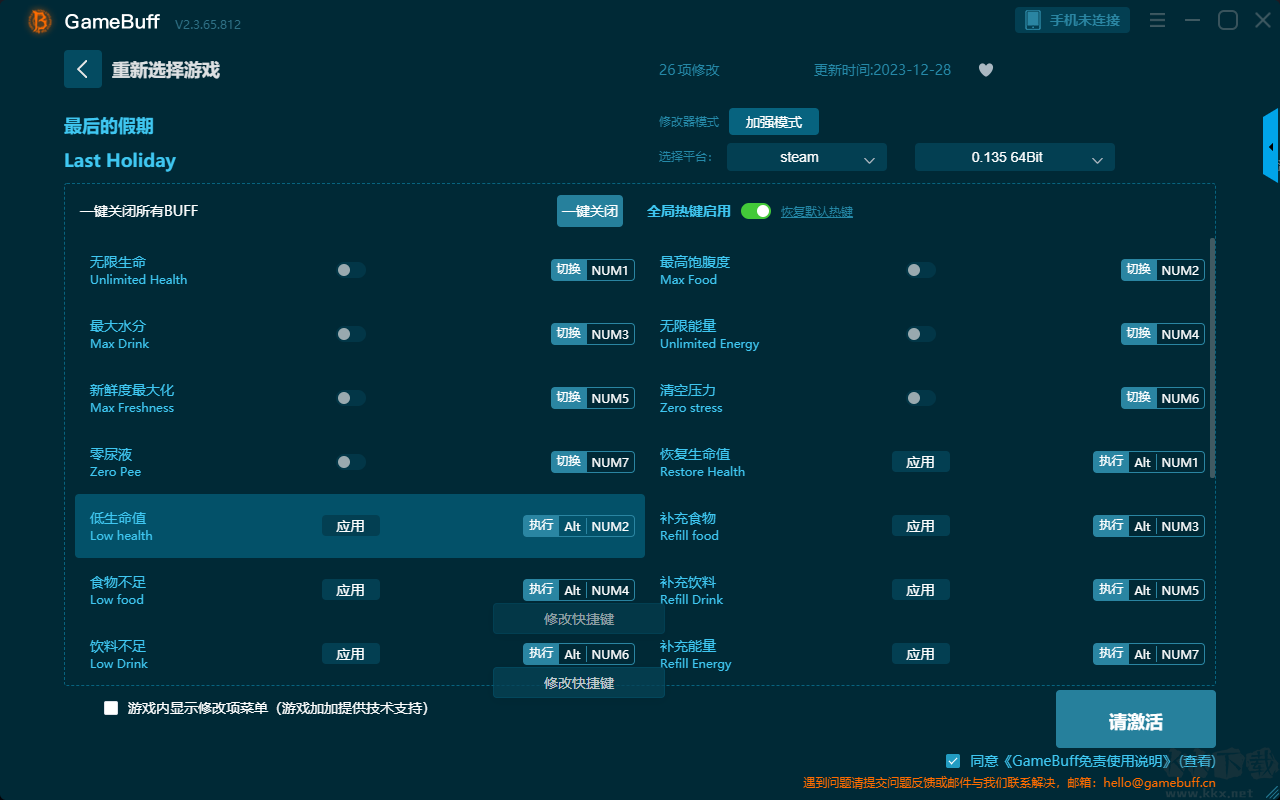Click the lower 修改快捷键 tooltip button

pos(579,683)
